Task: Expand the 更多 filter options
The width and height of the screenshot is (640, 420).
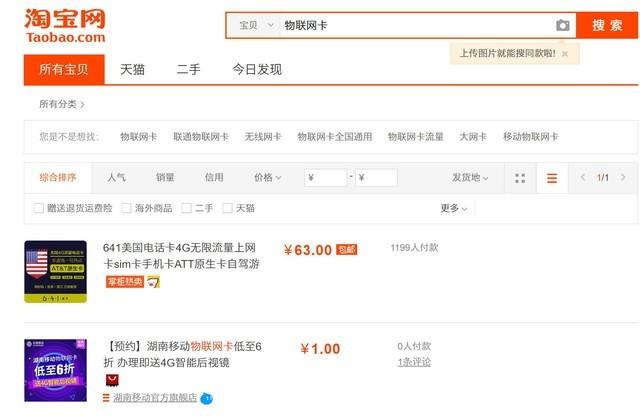Action: pyautogui.click(x=453, y=208)
